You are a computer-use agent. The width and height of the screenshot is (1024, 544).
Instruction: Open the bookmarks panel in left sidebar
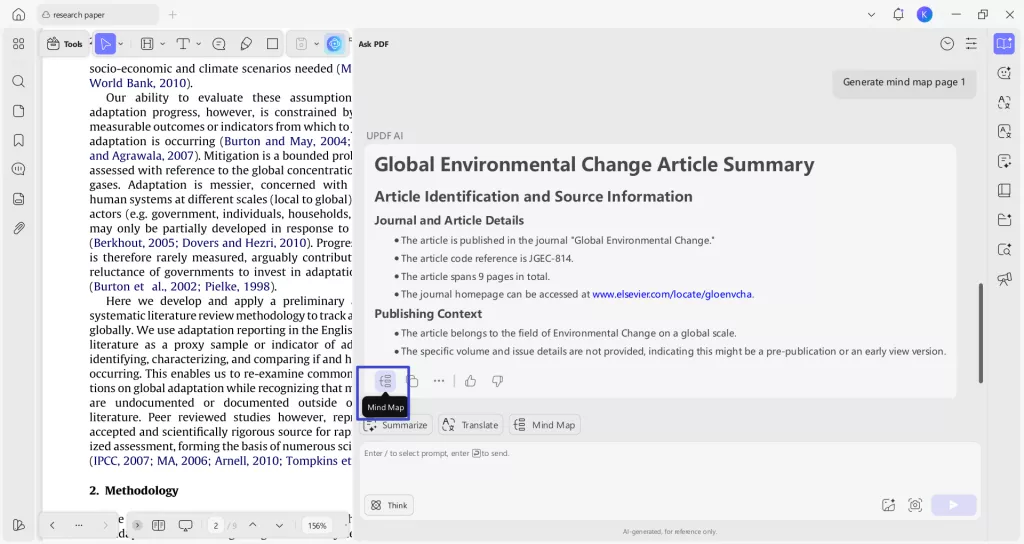[18, 140]
